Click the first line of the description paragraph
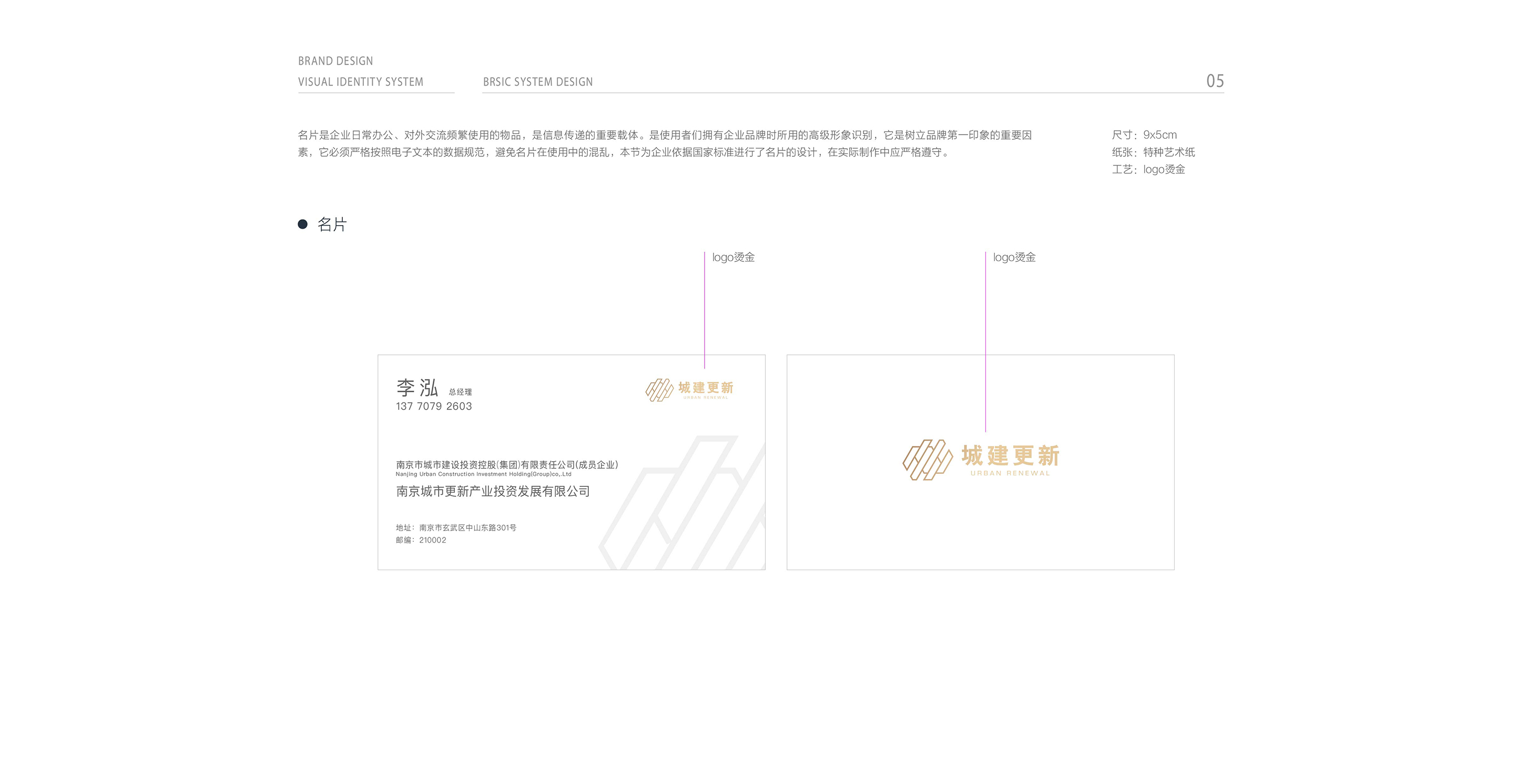The width and height of the screenshot is (1527, 784). coord(665,135)
